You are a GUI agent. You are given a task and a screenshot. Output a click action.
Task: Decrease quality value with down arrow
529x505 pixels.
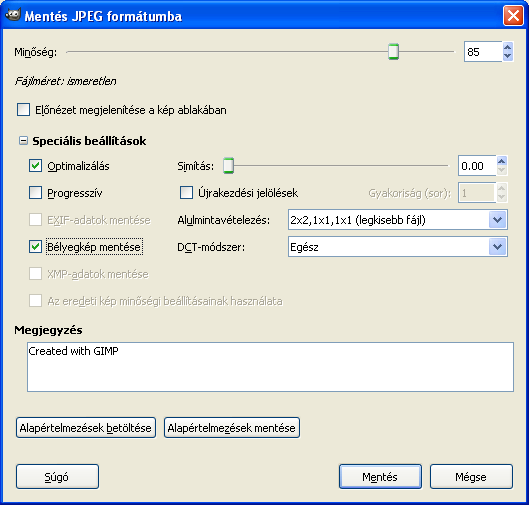pyautogui.click(x=507, y=56)
